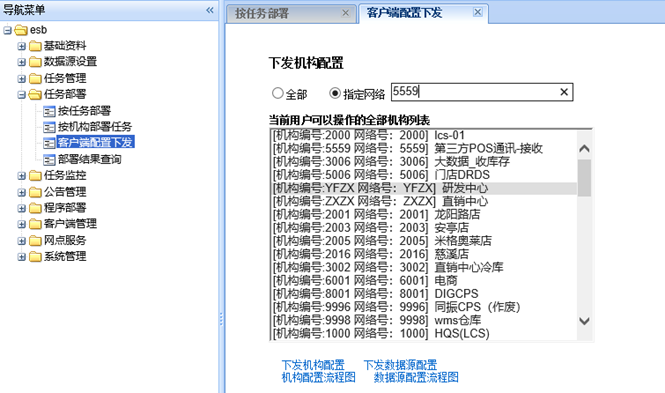The width and height of the screenshot is (665, 393).
Task: Collapse the 任务部署 tree node
Action: (x=22, y=95)
